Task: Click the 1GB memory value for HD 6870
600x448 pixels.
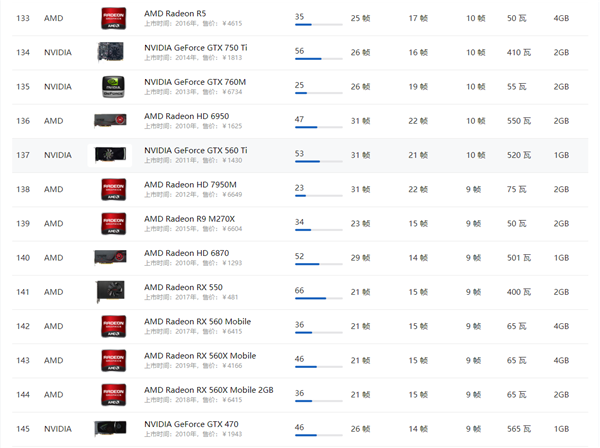Action: tap(561, 258)
